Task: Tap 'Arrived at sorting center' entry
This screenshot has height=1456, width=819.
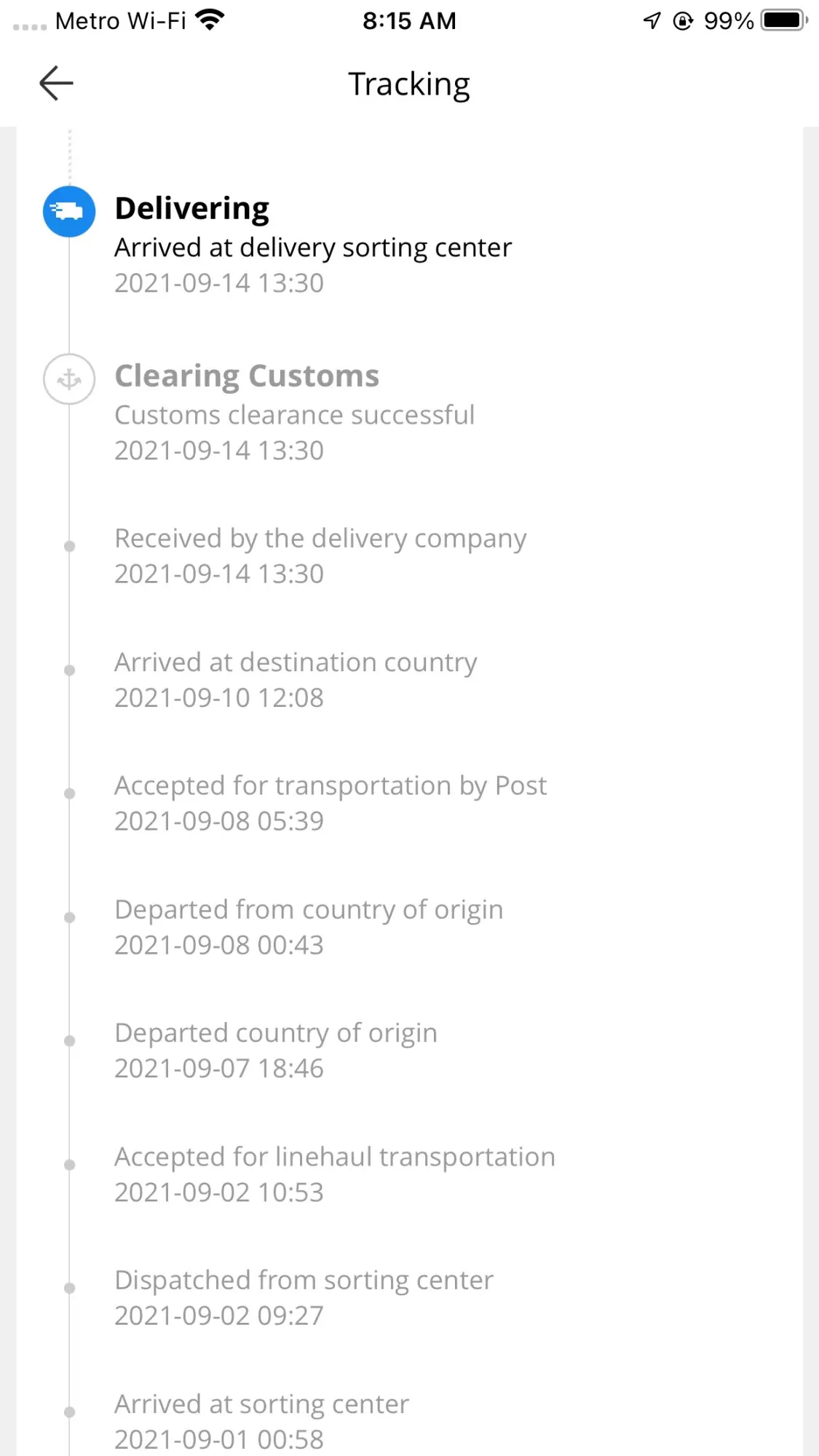Action: tap(261, 1404)
